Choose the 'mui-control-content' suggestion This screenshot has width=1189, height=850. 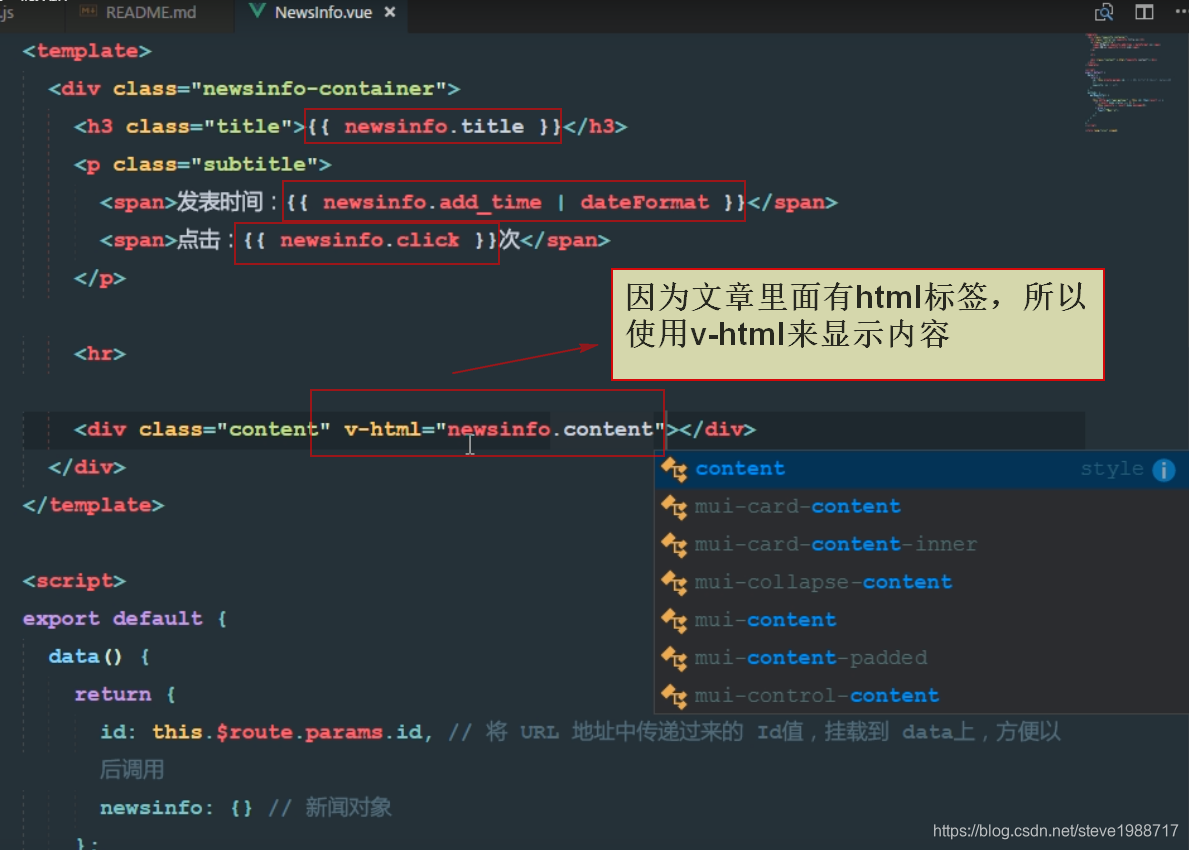[921, 695]
